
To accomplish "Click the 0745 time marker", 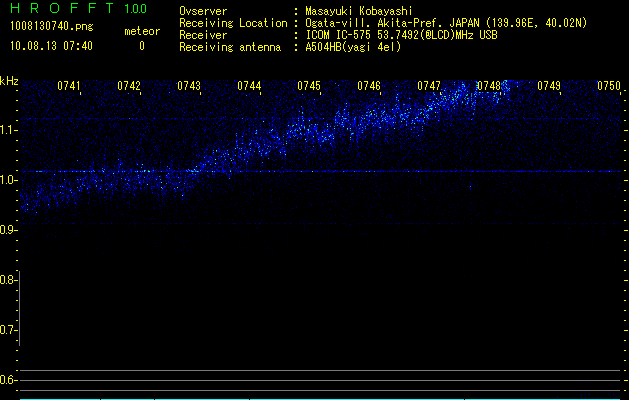I will [x=309, y=85].
